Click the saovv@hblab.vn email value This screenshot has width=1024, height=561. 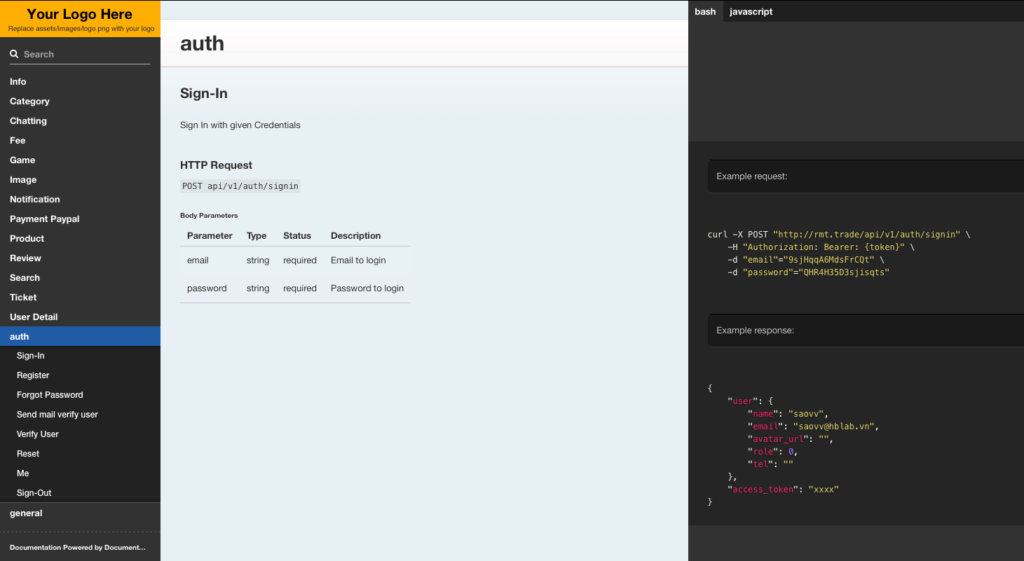click(834, 426)
